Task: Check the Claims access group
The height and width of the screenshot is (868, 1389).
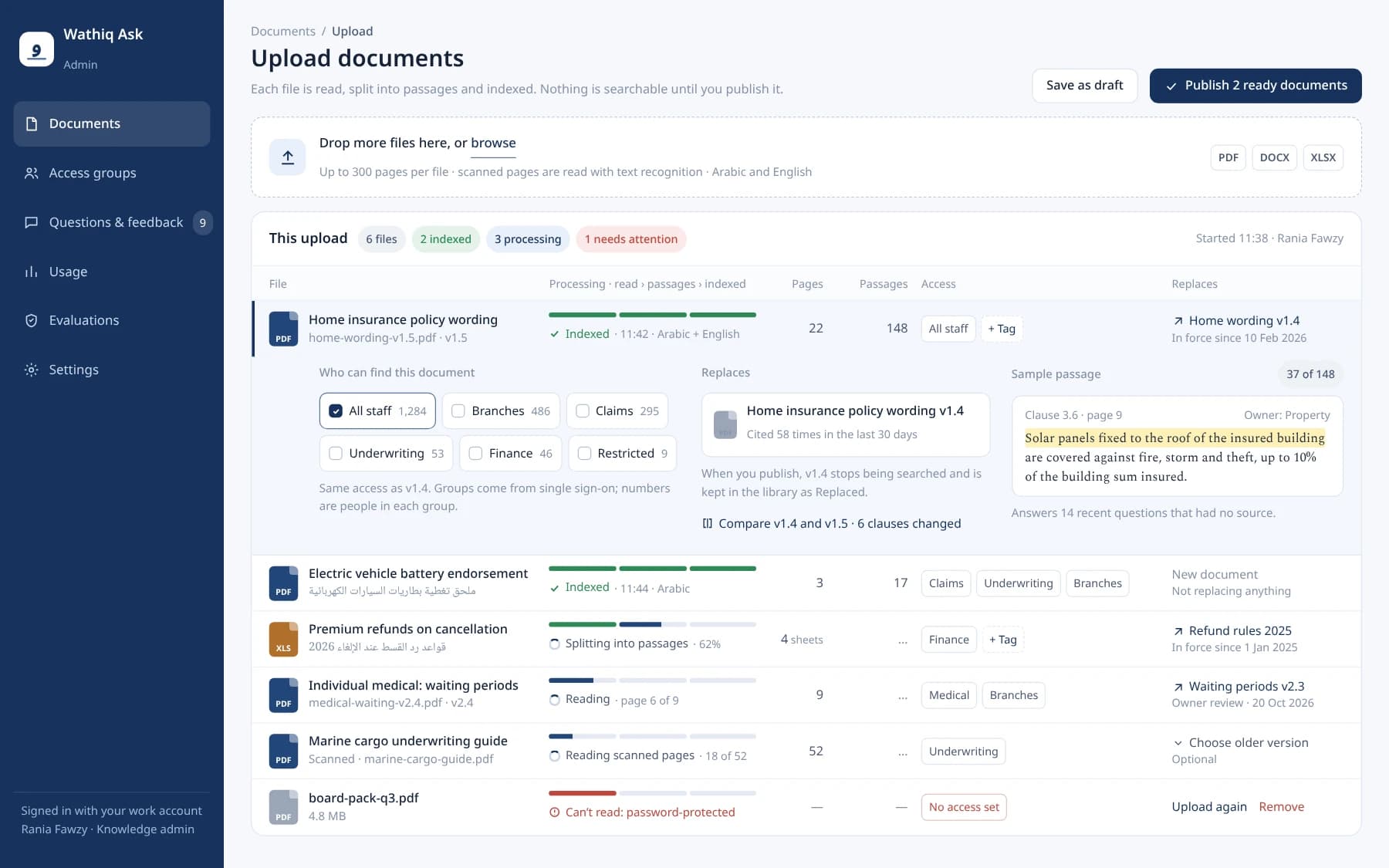Action: coord(583,411)
